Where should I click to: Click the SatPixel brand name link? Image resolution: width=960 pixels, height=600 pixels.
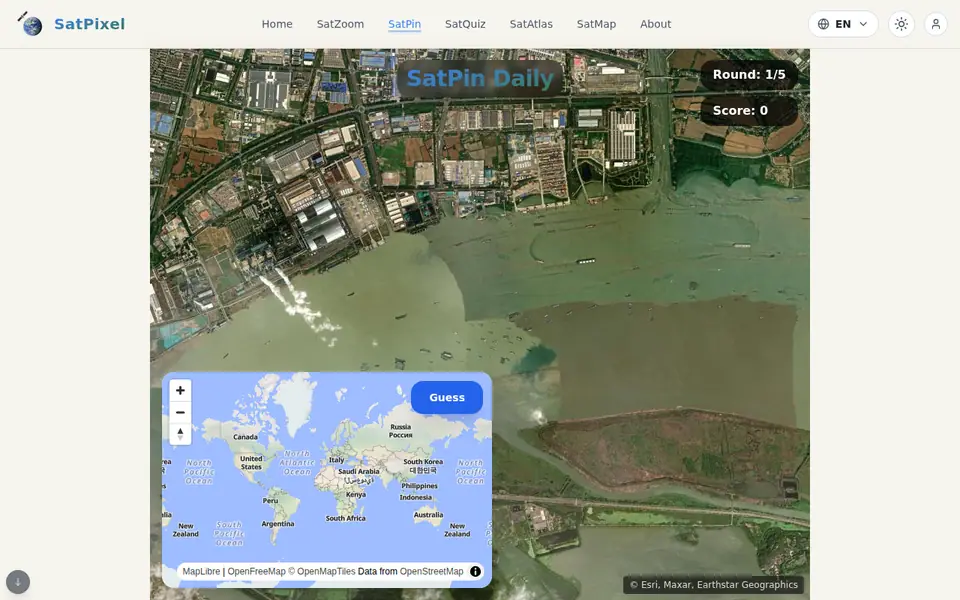pos(89,24)
